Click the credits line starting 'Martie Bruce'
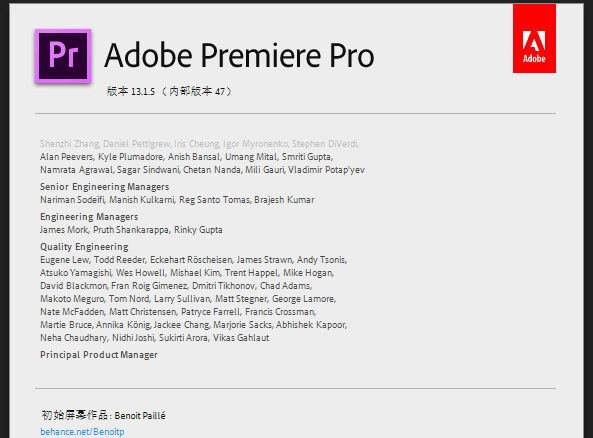The height and width of the screenshot is (438, 593). 194,325
